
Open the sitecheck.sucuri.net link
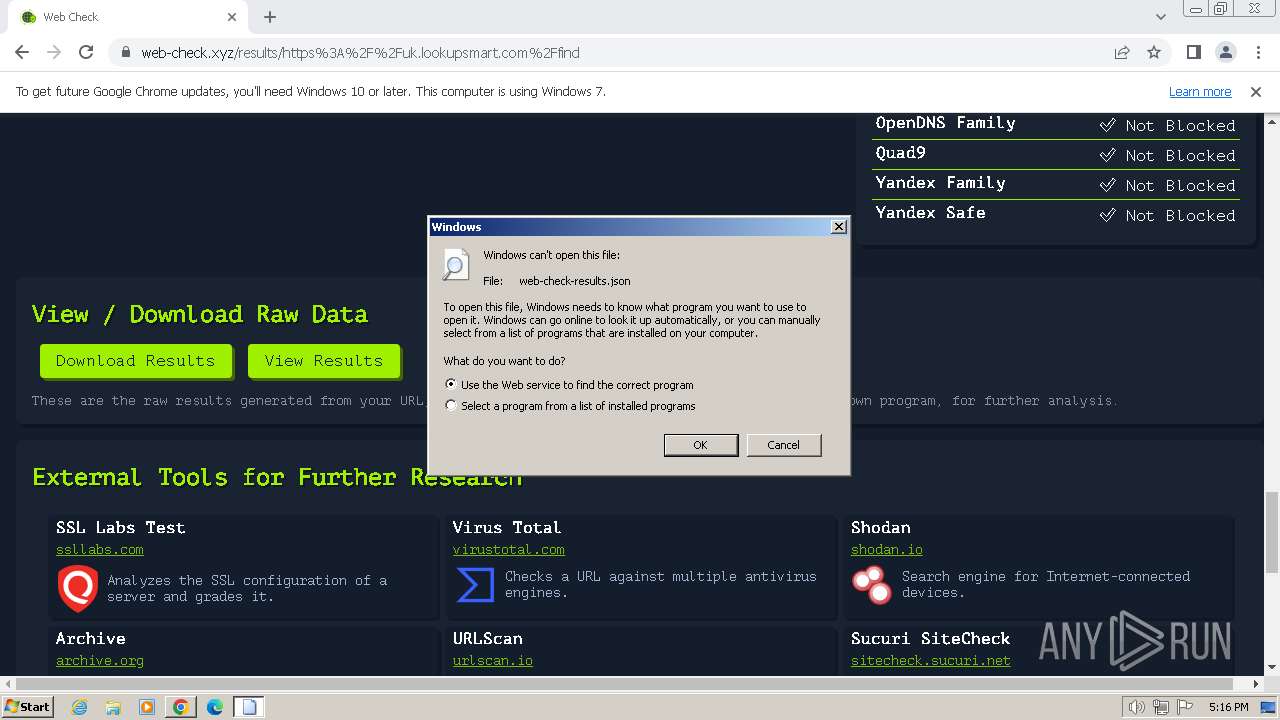[931, 661]
